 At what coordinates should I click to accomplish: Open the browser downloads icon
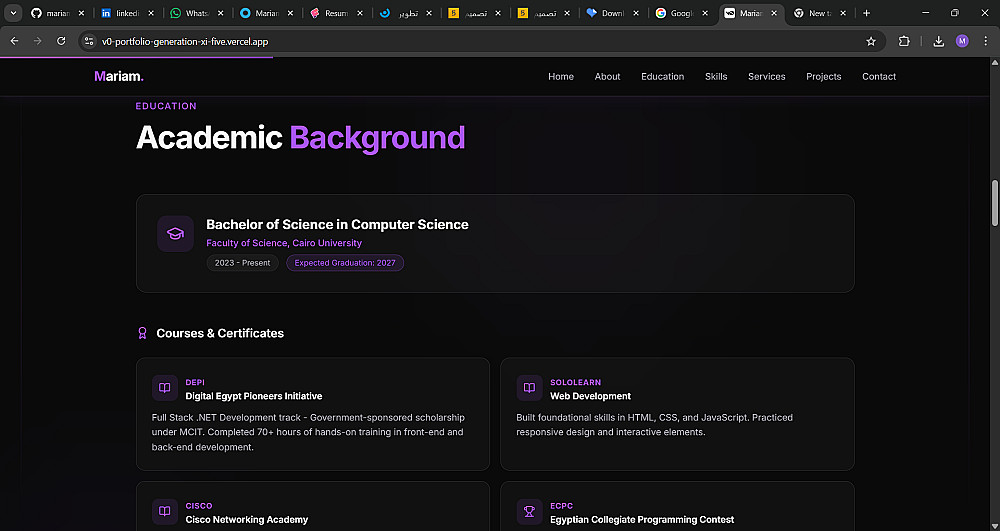click(938, 41)
